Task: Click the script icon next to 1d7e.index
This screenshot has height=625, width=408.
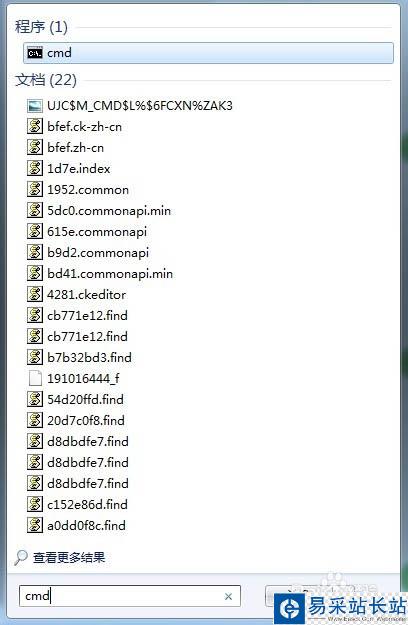Action: pyautogui.click(x=35, y=168)
